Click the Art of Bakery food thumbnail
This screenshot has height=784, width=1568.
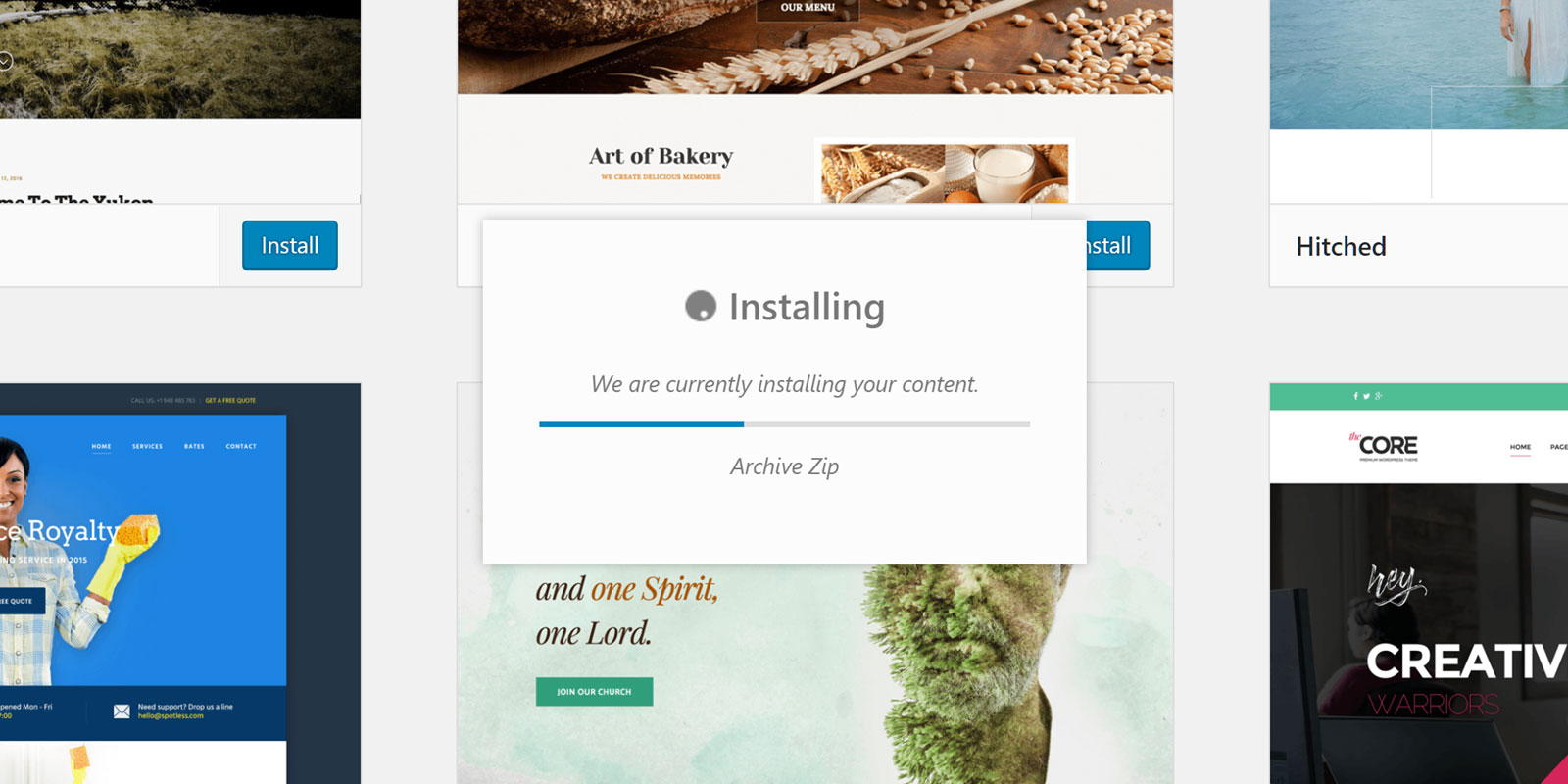945,173
